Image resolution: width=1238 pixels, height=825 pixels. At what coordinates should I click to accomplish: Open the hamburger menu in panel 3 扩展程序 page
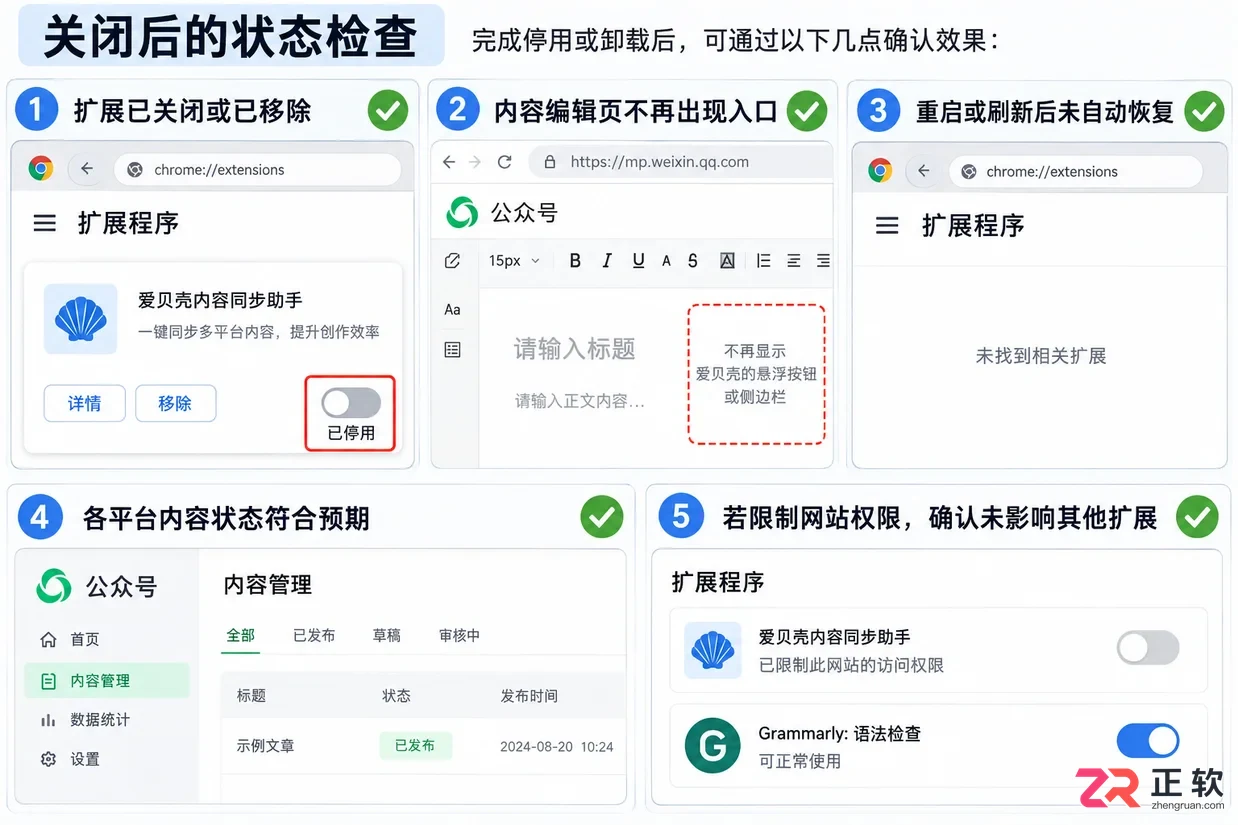887,226
